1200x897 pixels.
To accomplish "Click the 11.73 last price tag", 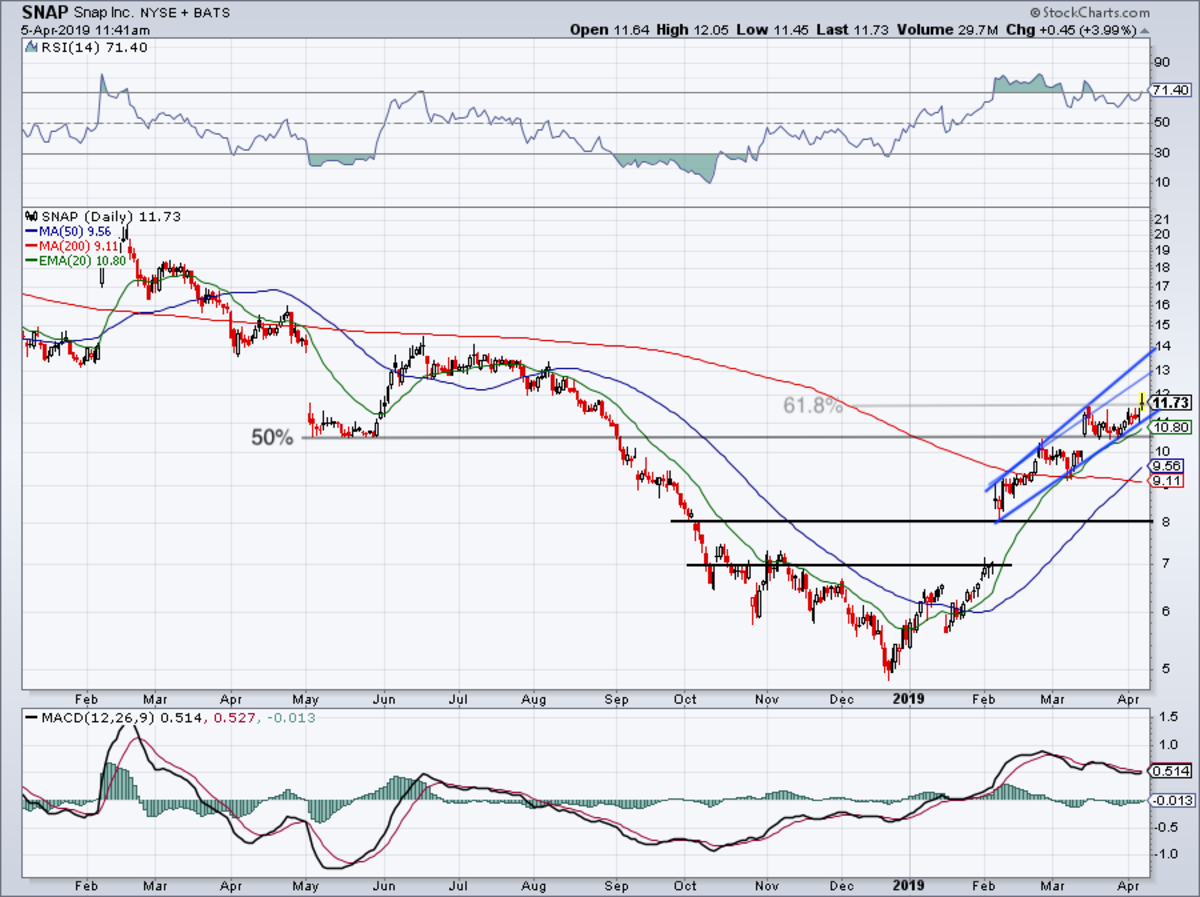I will (x=1170, y=401).
